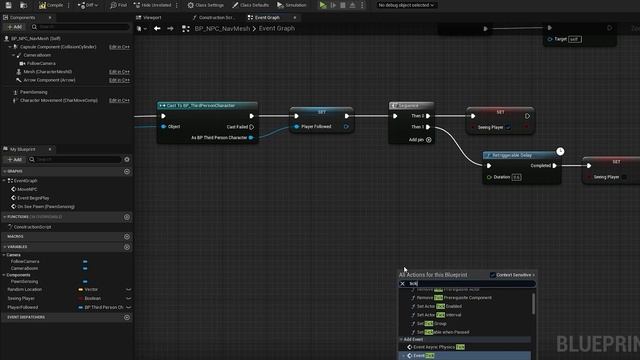This screenshot has height=360, width=640.
Task: Add a new macro using the Macros plus icon
Action: [127, 236]
